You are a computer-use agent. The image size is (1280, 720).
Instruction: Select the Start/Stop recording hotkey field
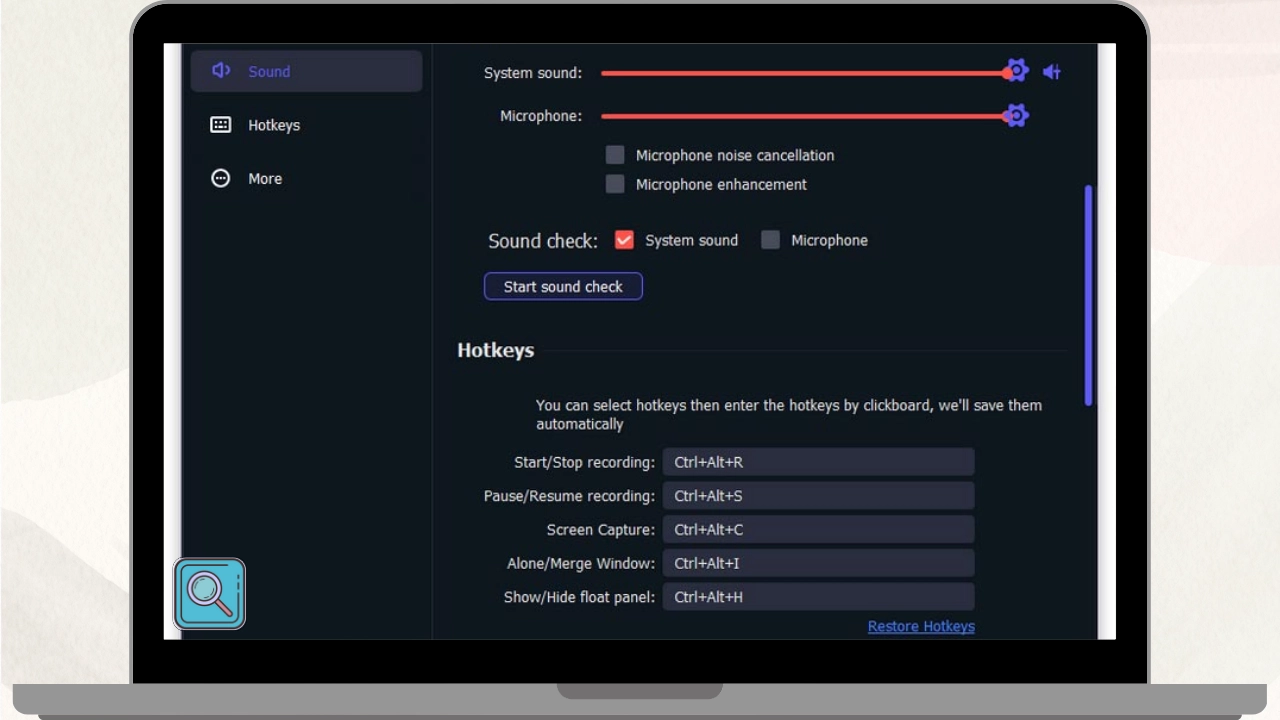817,462
